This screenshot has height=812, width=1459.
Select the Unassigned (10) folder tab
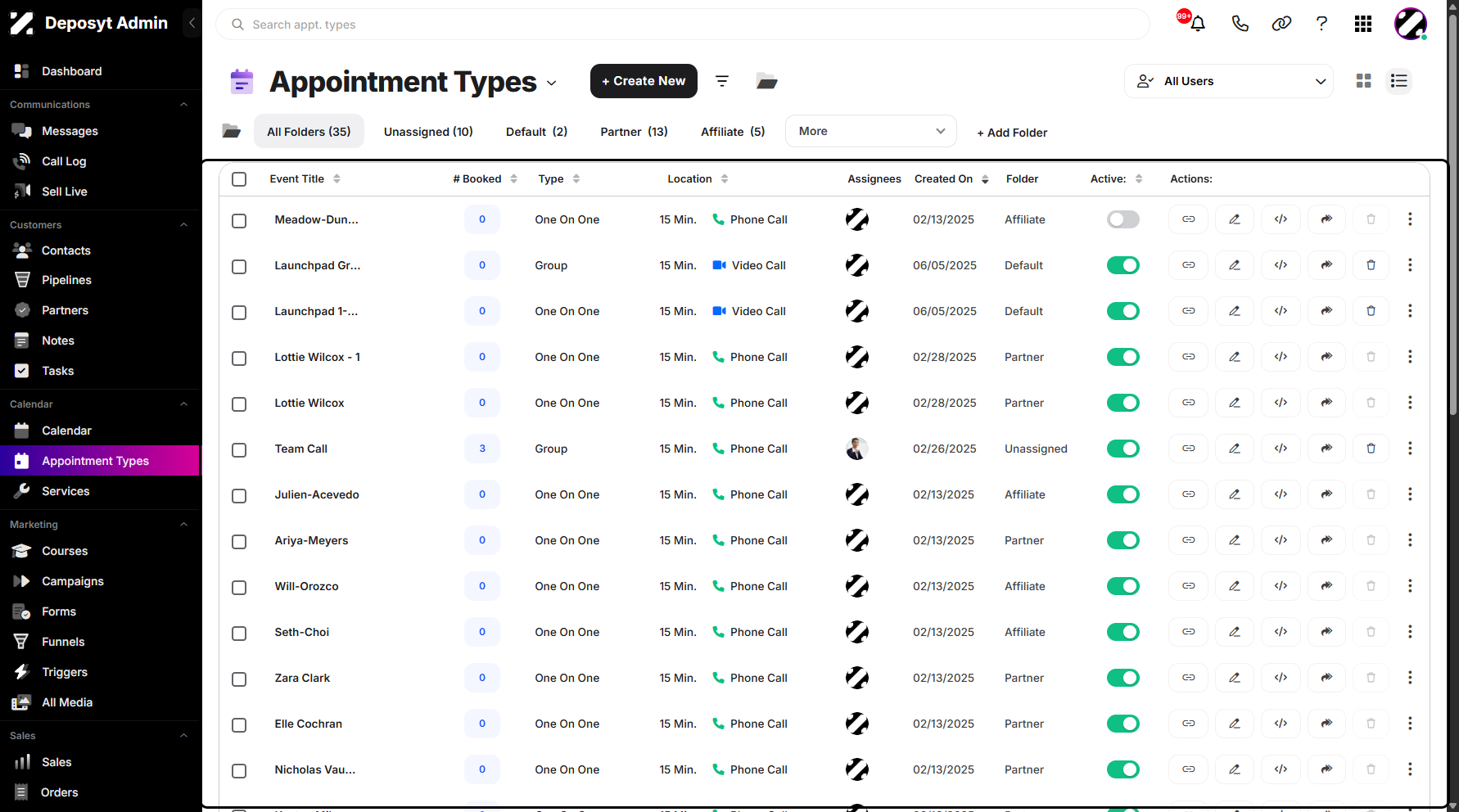pyautogui.click(x=428, y=132)
